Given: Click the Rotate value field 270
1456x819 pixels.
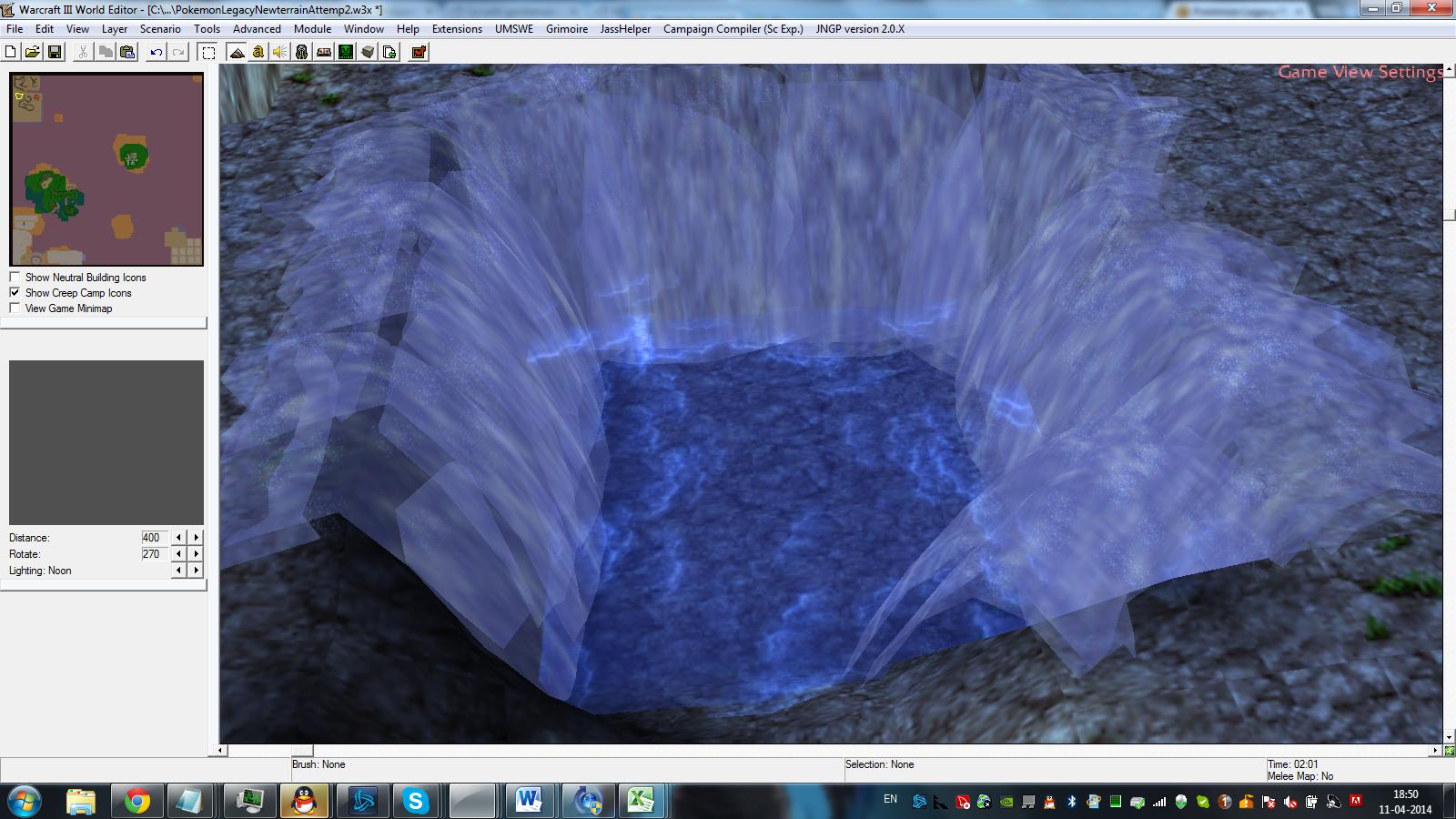Looking at the screenshot, I should 154,554.
